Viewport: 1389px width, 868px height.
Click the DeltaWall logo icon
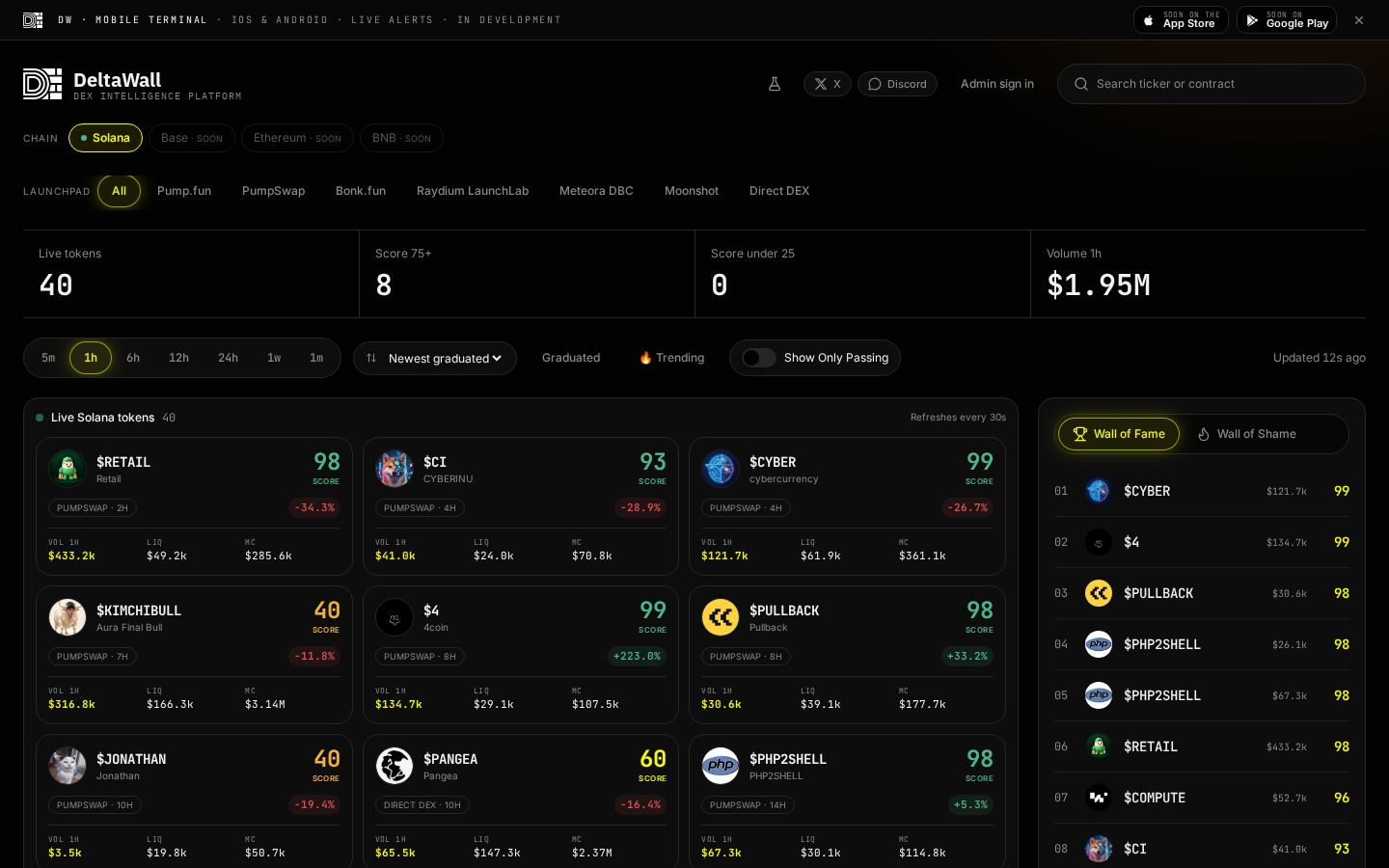42,84
